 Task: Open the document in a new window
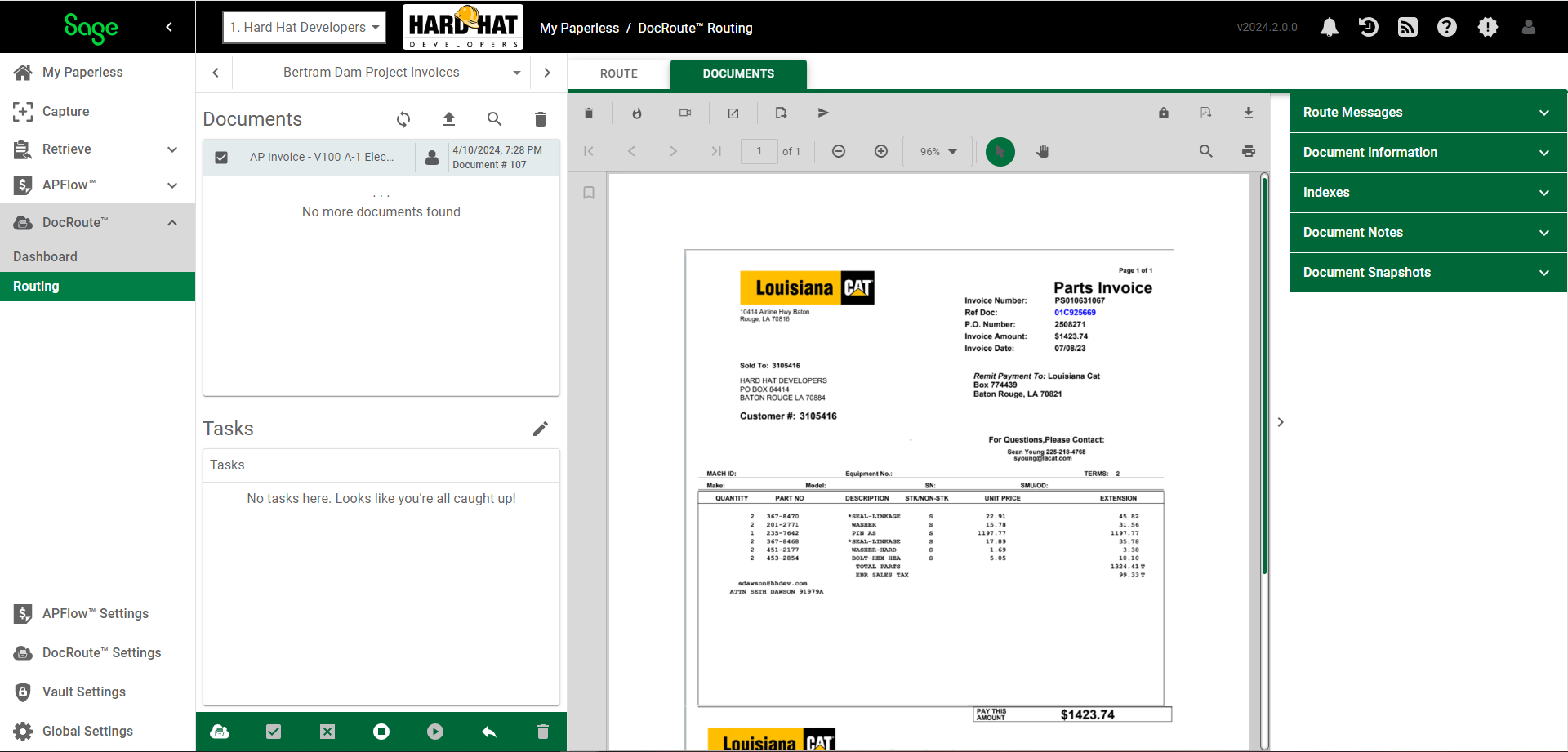pos(733,113)
